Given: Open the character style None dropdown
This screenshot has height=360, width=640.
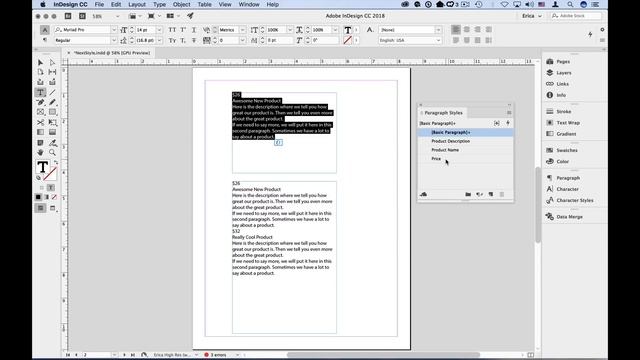Looking at the screenshot, I should [438, 30].
